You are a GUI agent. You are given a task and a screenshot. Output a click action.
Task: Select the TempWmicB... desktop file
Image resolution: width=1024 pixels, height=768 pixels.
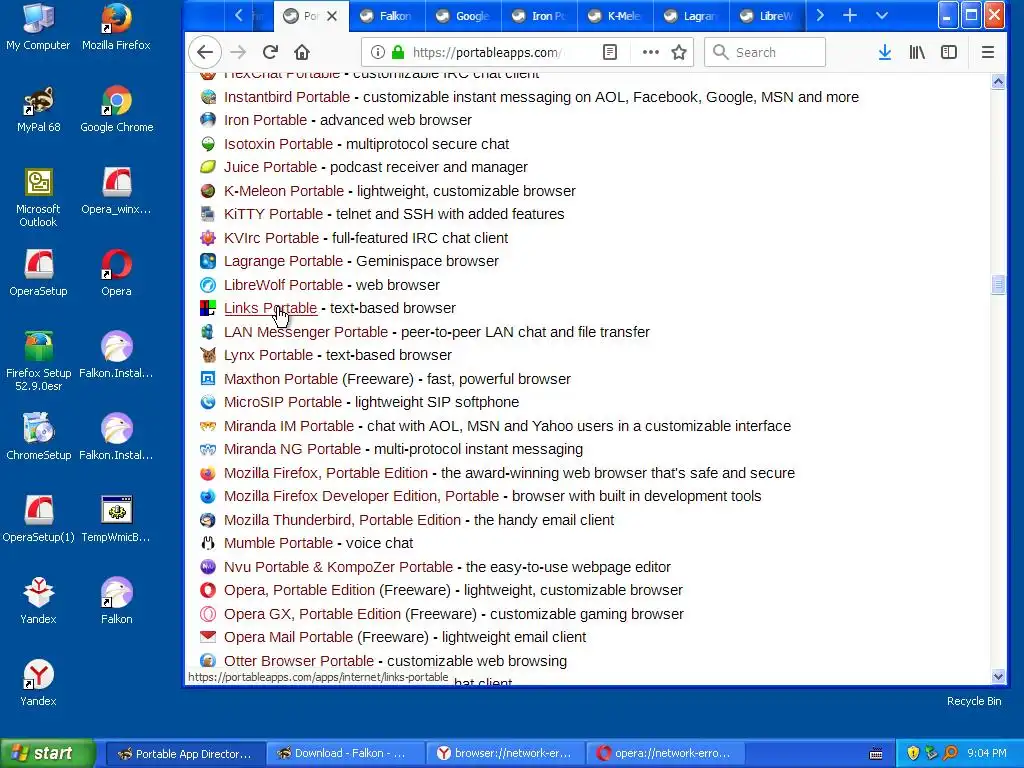[x=116, y=519]
